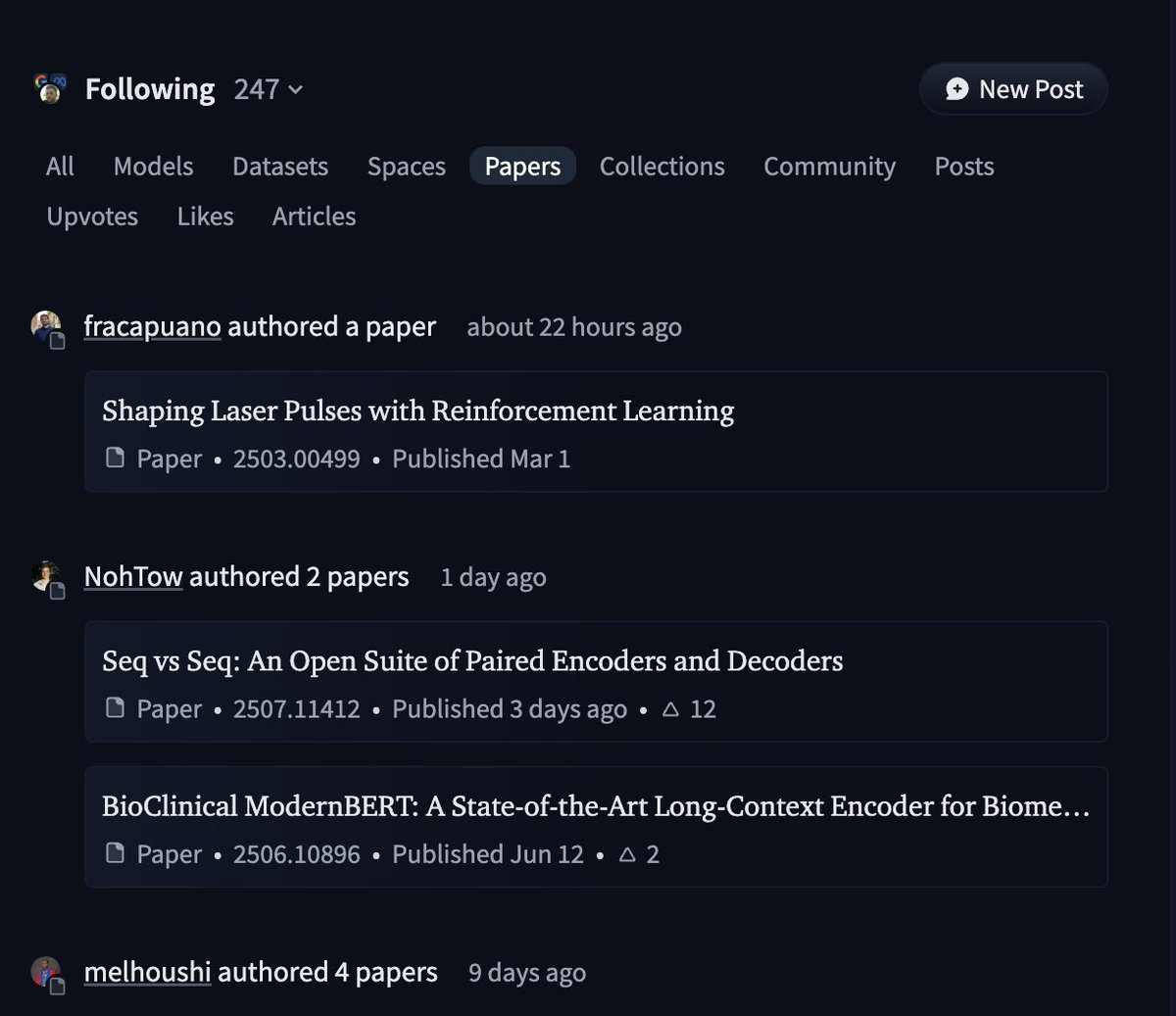Open the Upvotes tab
The width and height of the screenshot is (1176, 1016).
point(92,216)
